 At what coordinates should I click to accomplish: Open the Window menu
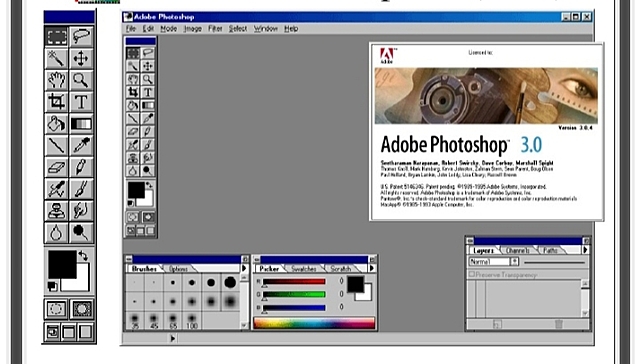pos(266,29)
